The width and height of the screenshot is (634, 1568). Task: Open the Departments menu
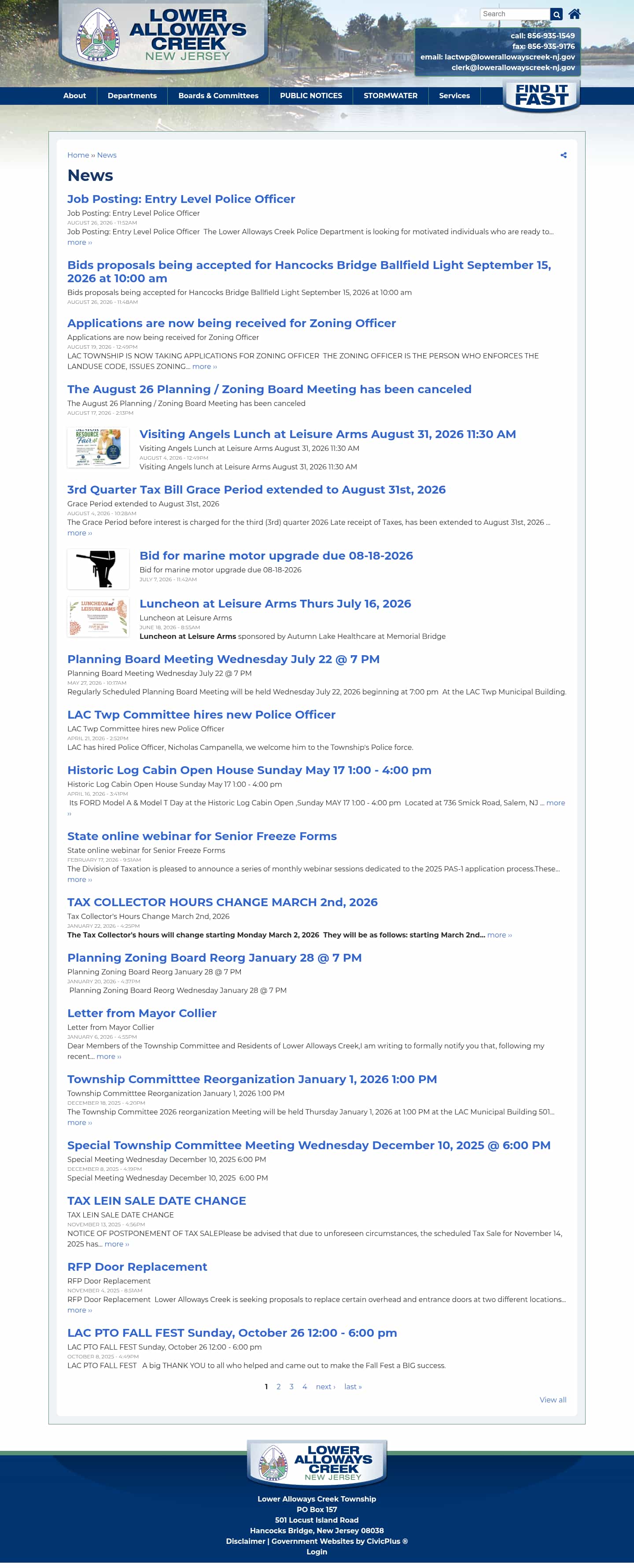[132, 96]
